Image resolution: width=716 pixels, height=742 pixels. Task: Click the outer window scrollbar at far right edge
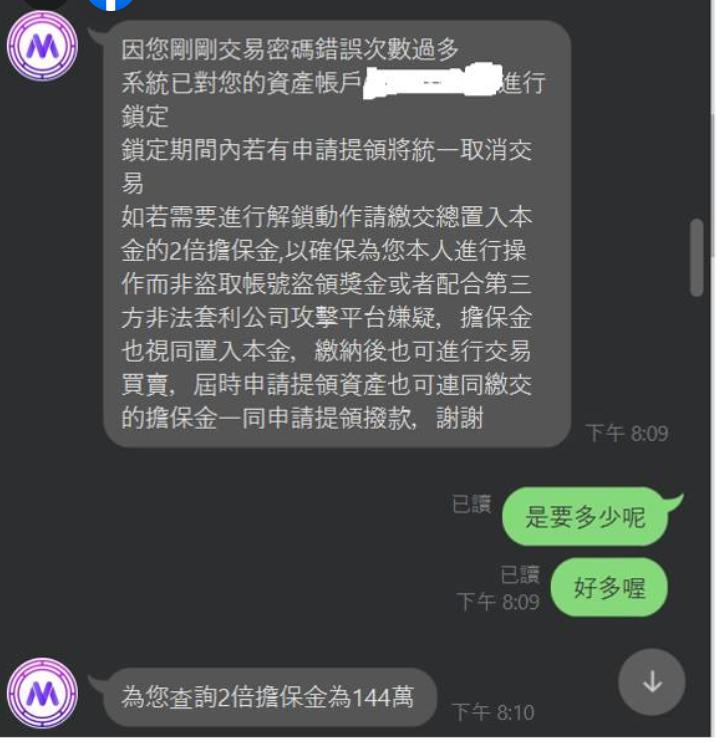[712, 186]
